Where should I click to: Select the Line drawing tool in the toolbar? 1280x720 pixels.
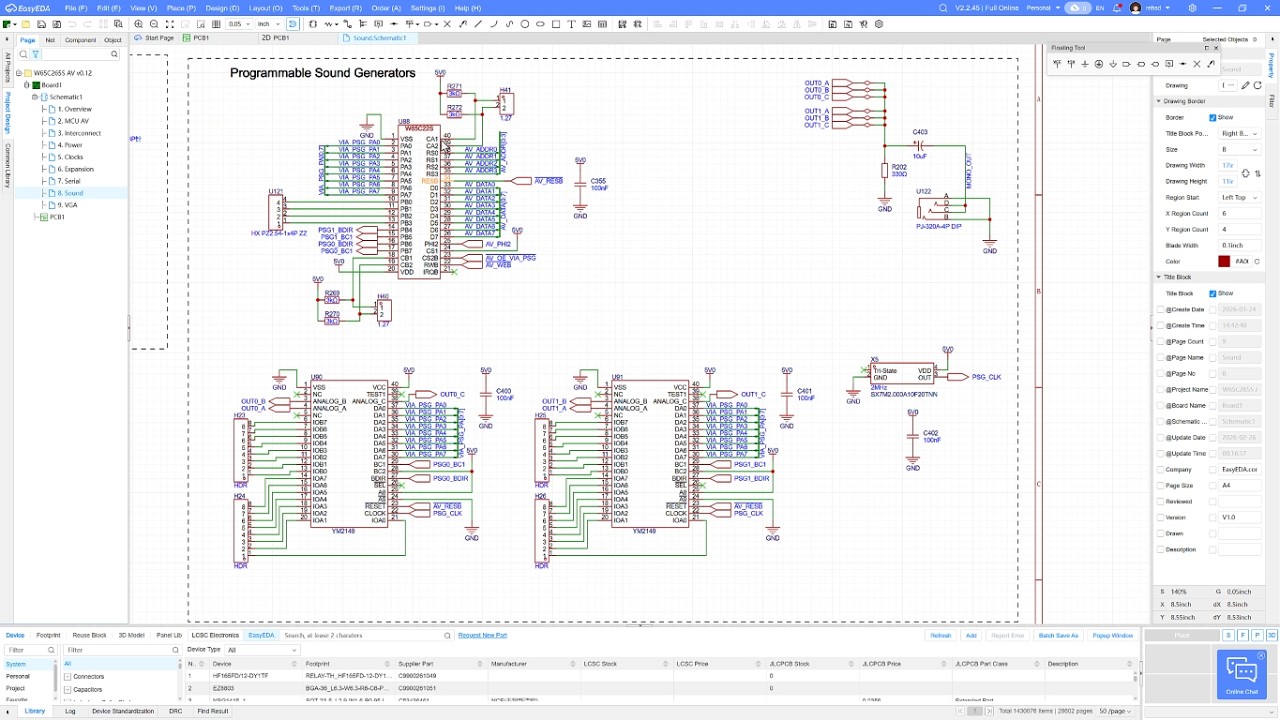[478, 24]
